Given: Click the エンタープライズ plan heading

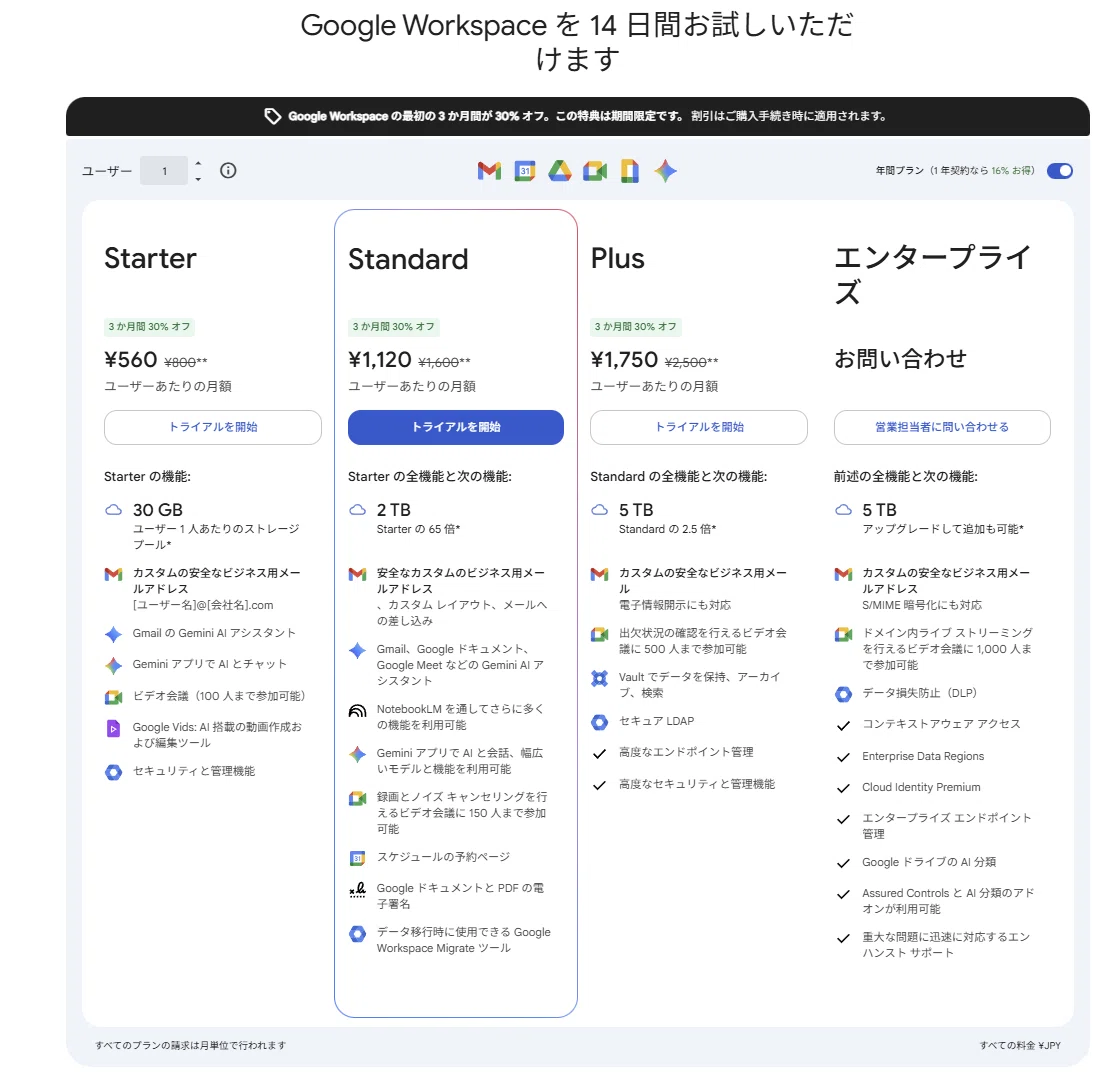Looking at the screenshot, I should coord(933,275).
